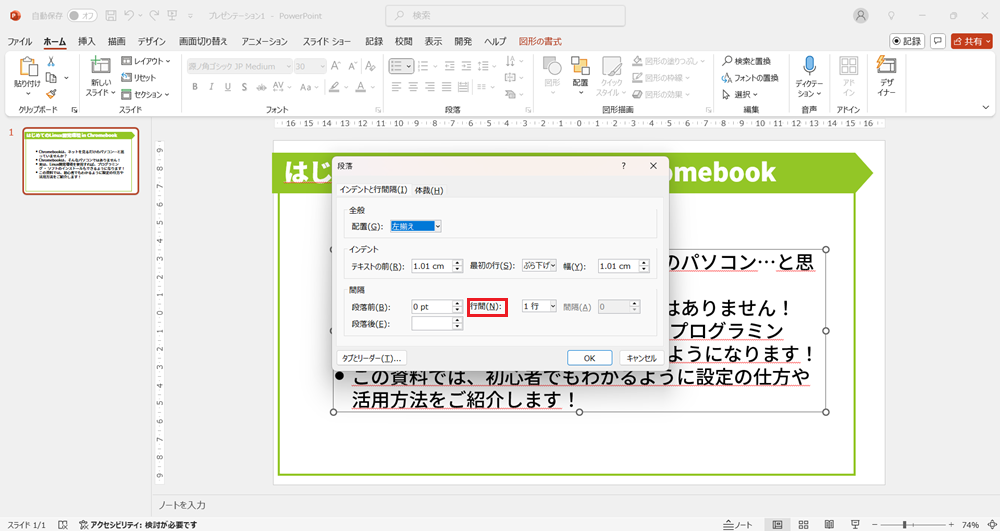Switch to Slide Sorter view icon

point(804,525)
